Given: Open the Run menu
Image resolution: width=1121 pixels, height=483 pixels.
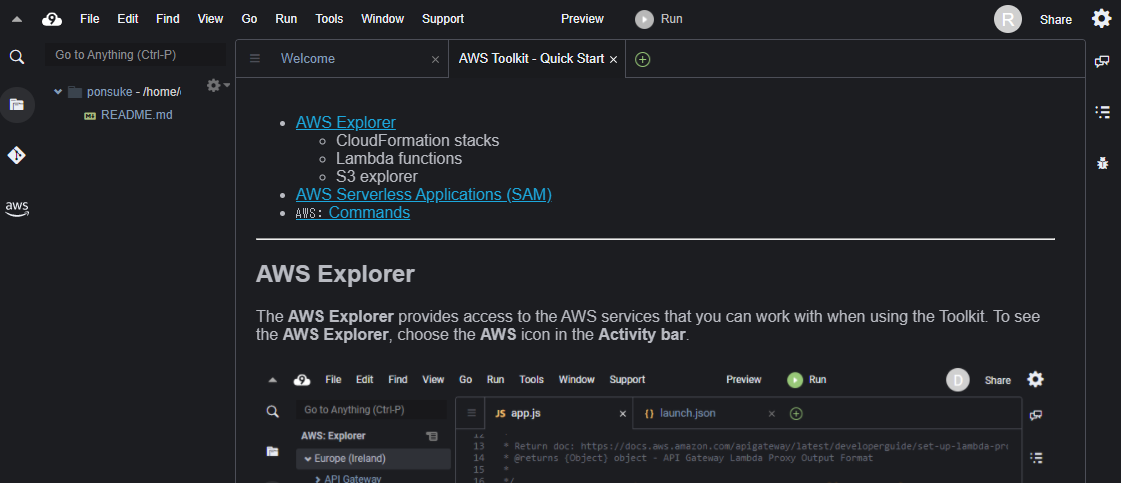Looking at the screenshot, I should click(x=286, y=19).
